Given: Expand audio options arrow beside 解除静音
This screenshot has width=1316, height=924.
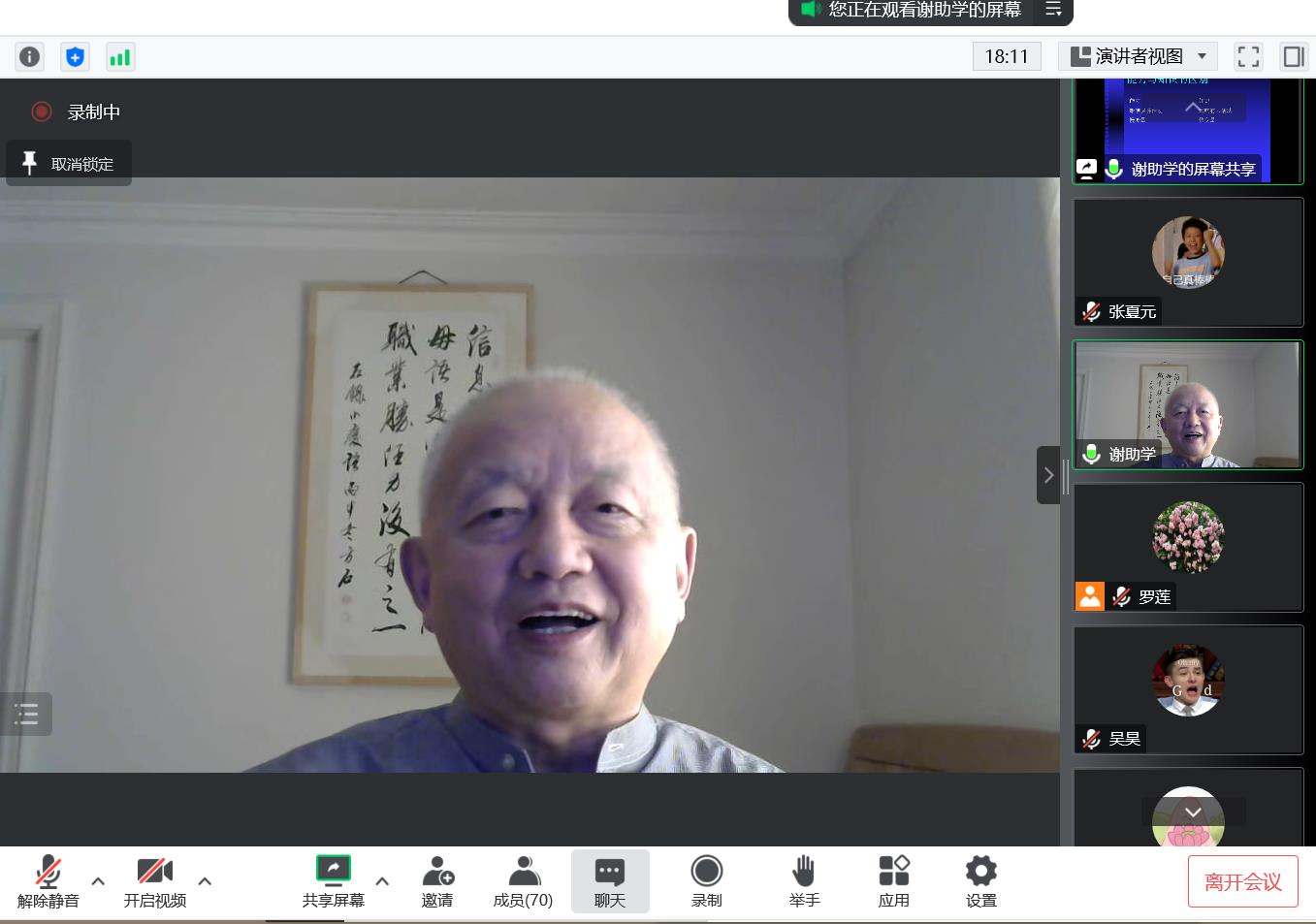Looking at the screenshot, I should point(98,881).
